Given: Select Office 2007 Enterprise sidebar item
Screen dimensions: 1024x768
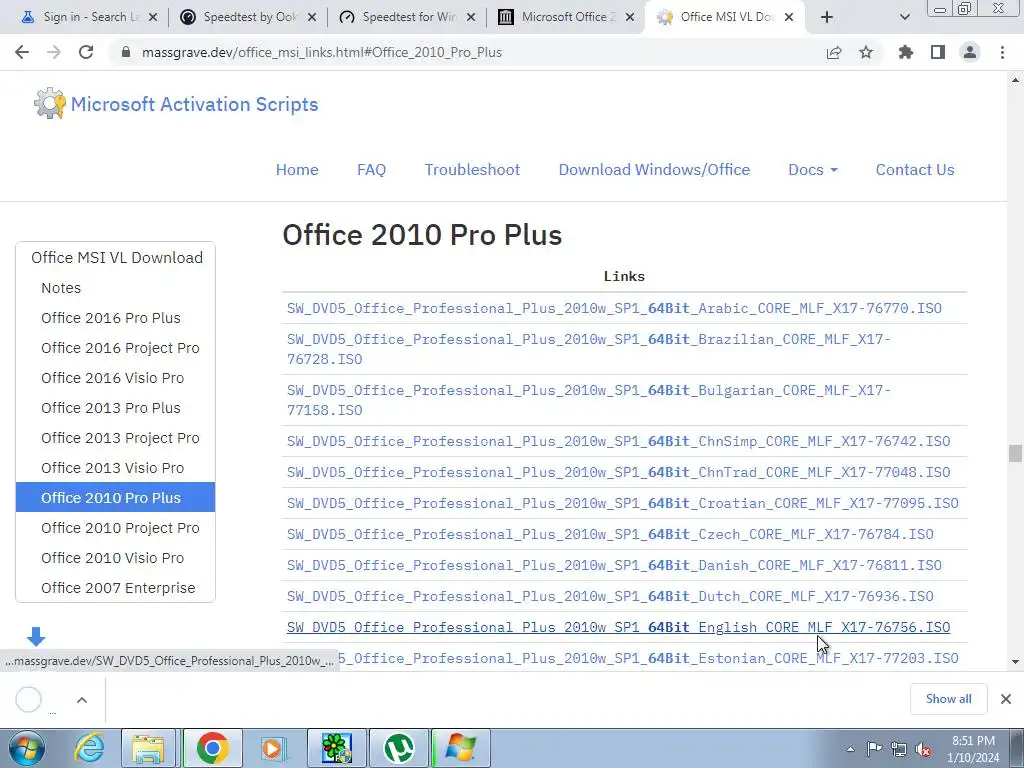Looking at the screenshot, I should pyautogui.click(x=116, y=588).
